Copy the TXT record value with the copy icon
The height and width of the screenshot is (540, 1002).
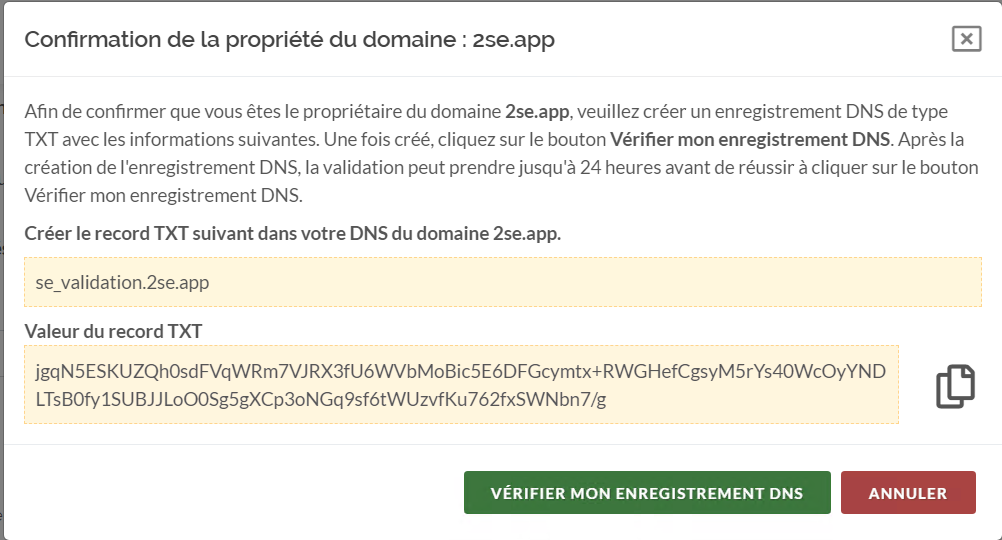click(955, 387)
